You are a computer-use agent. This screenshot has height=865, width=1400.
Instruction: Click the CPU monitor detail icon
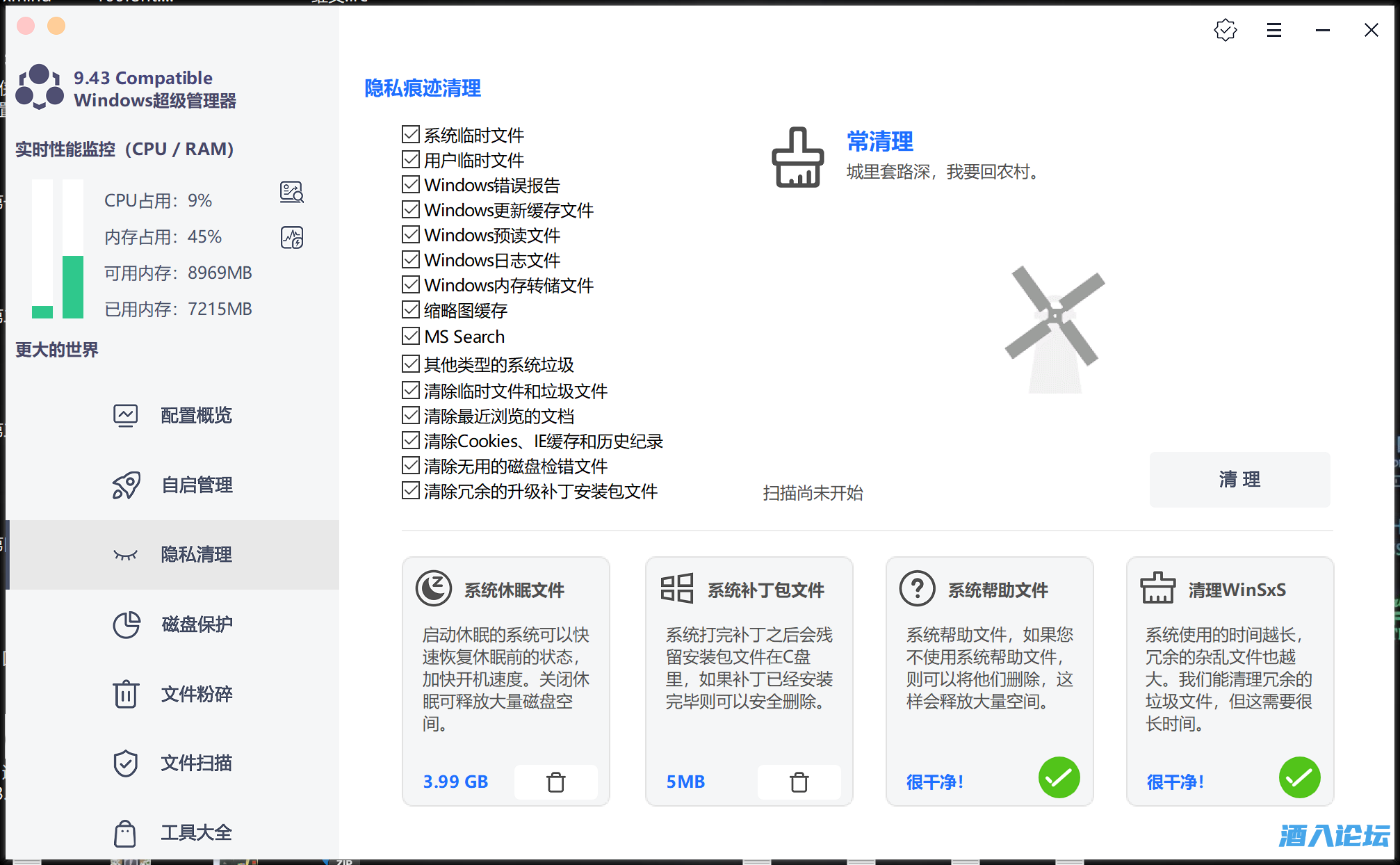click(x=292, y=192)
